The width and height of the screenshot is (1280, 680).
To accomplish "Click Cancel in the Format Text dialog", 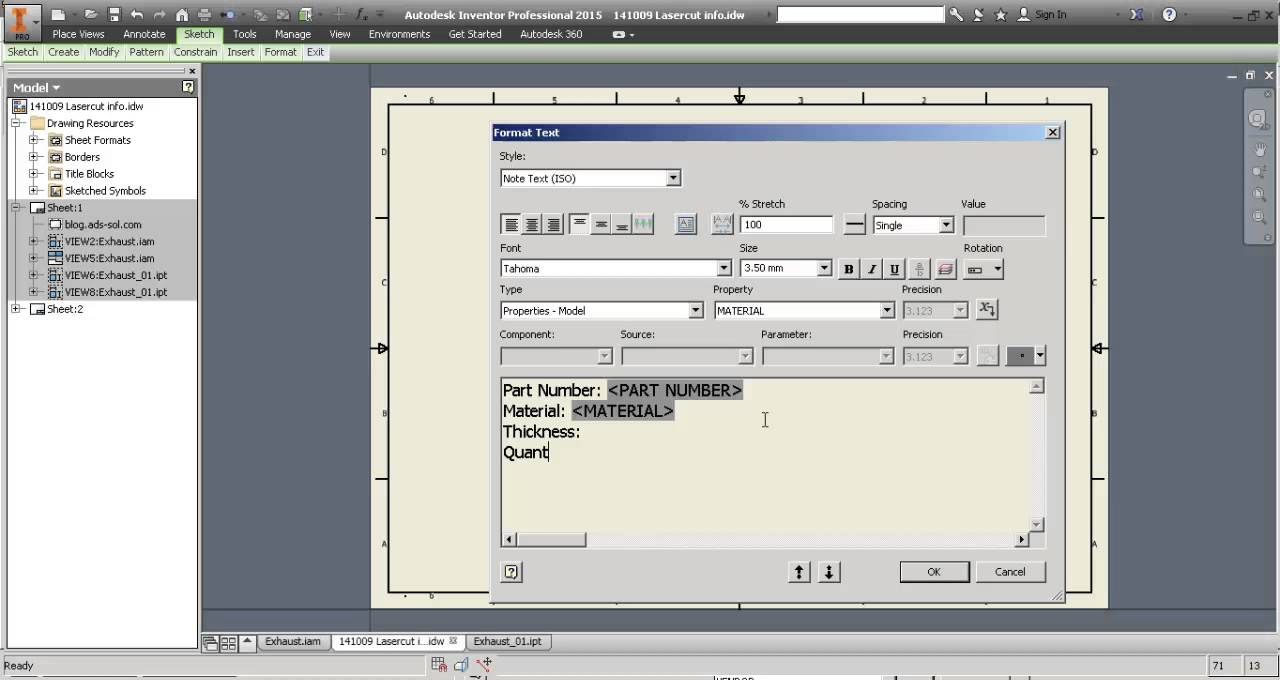I will (1010, 572).
